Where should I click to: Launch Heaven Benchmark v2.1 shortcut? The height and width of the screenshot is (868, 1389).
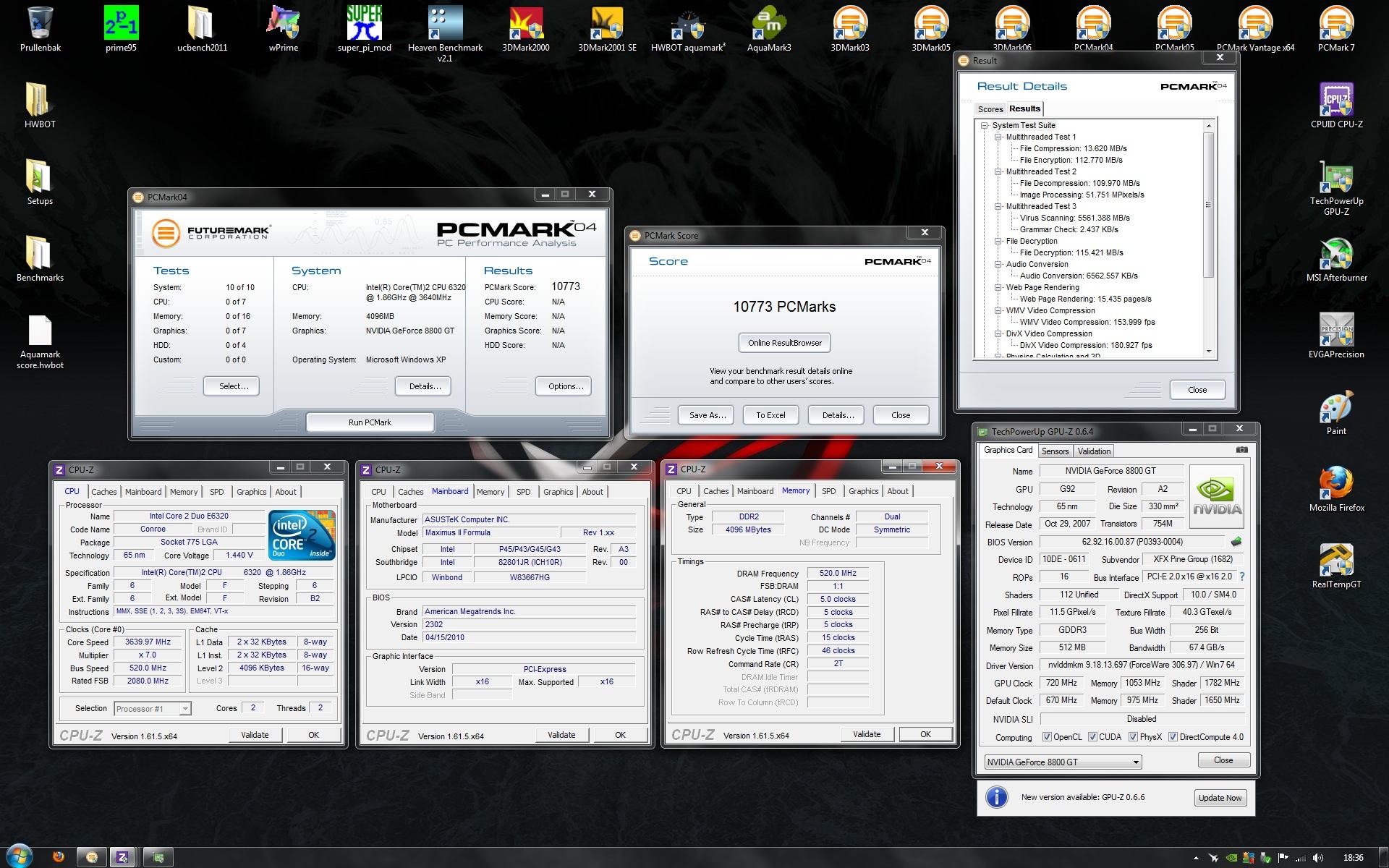445,34
